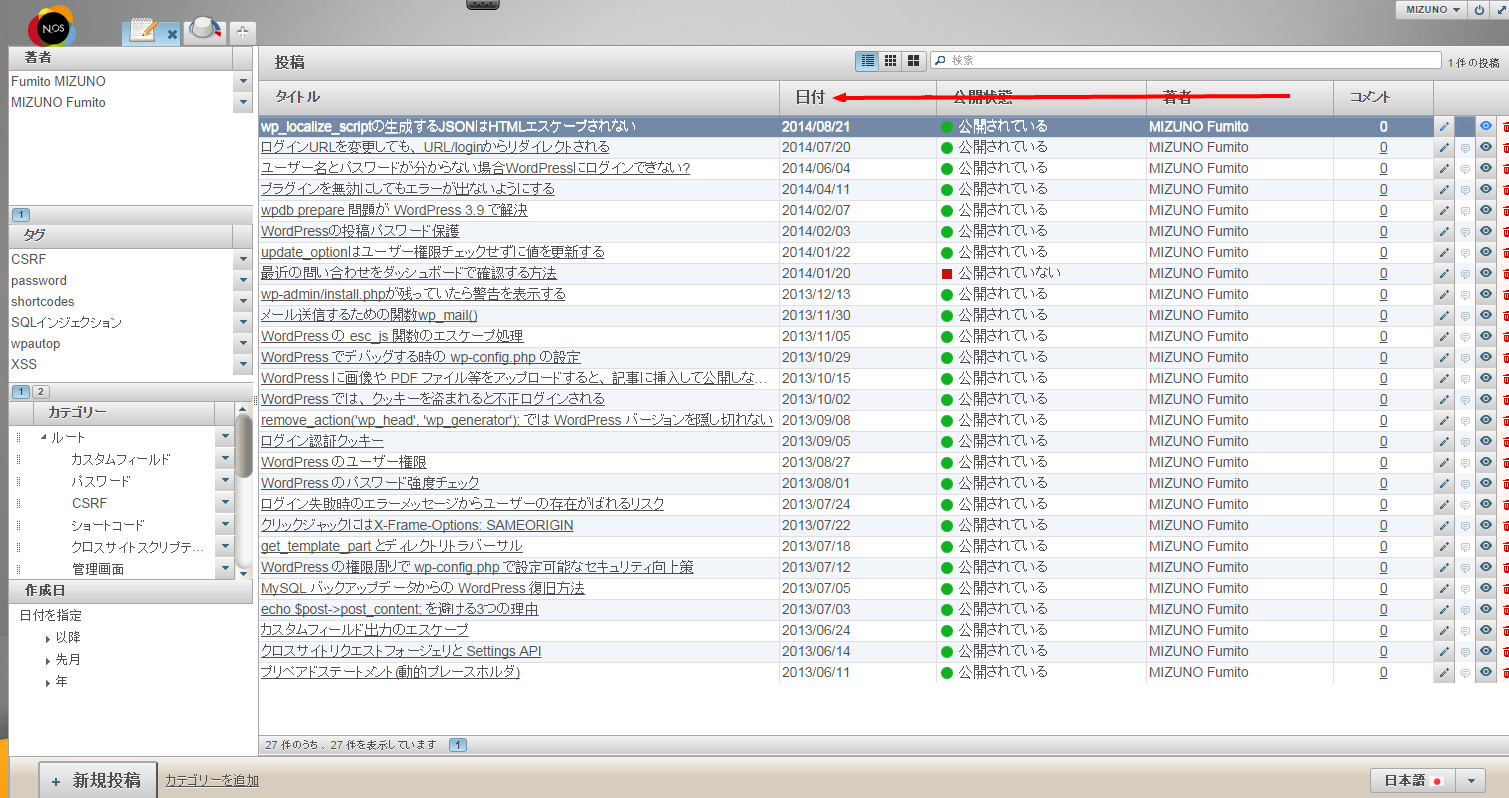Preview wp_localize_script post with eye icon
This screenshot has height=798, width=1509.
(1486, 127)
